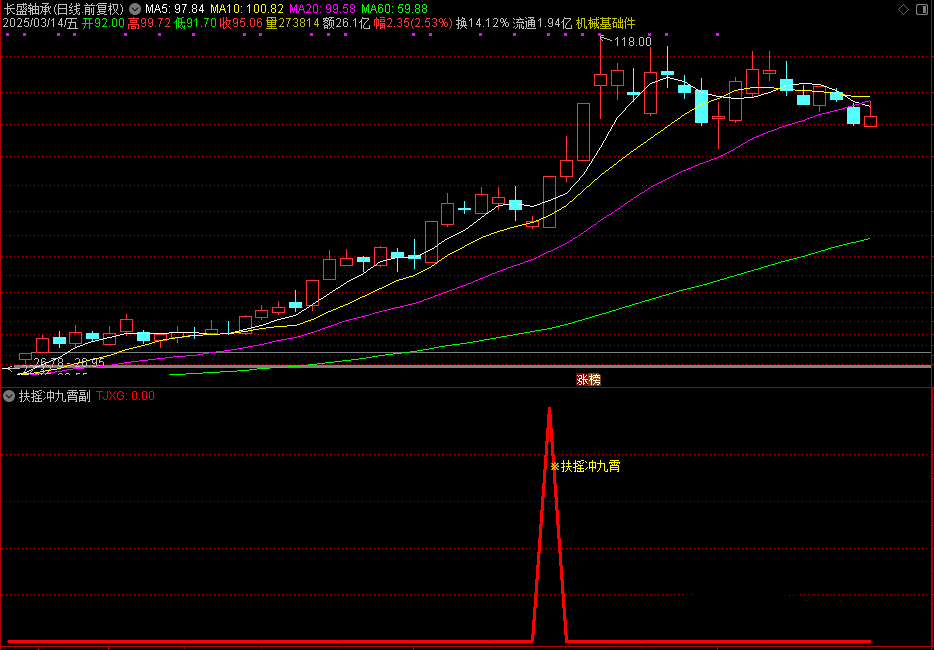
Task: Click the yellow star 扶摇冲九霄 signal marker
Action: [585, 466]
